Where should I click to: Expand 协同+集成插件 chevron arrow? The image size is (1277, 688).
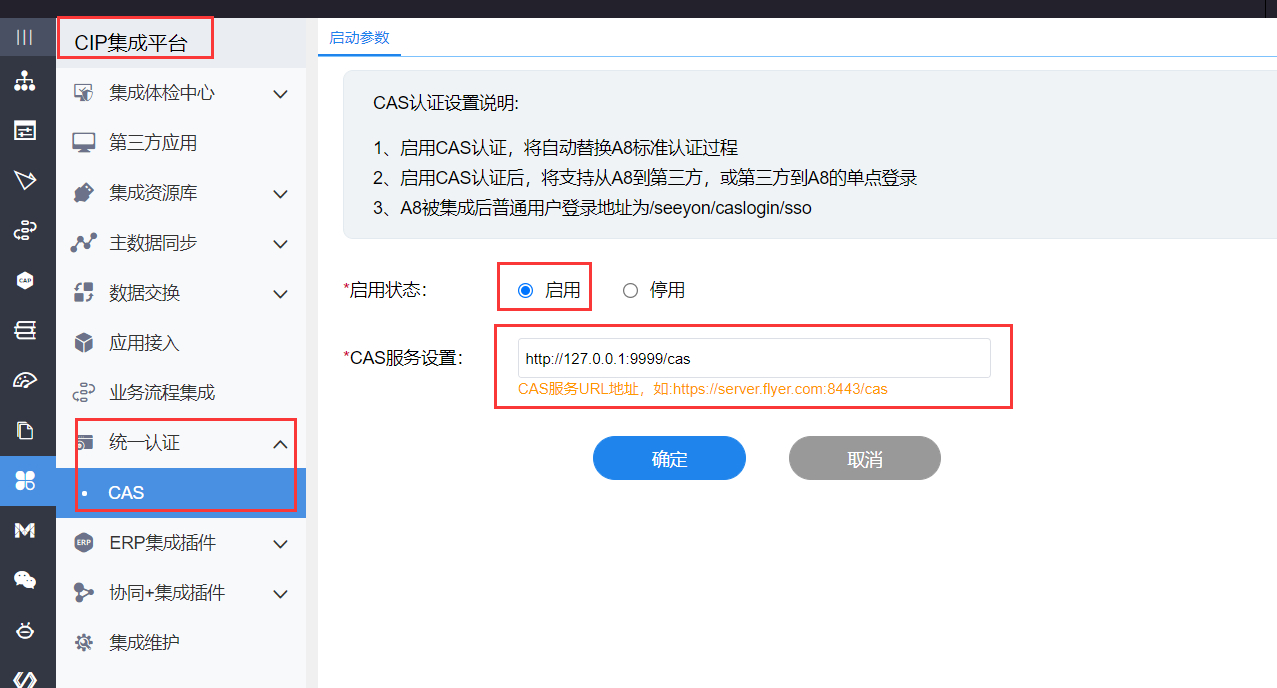click(280, 594)
